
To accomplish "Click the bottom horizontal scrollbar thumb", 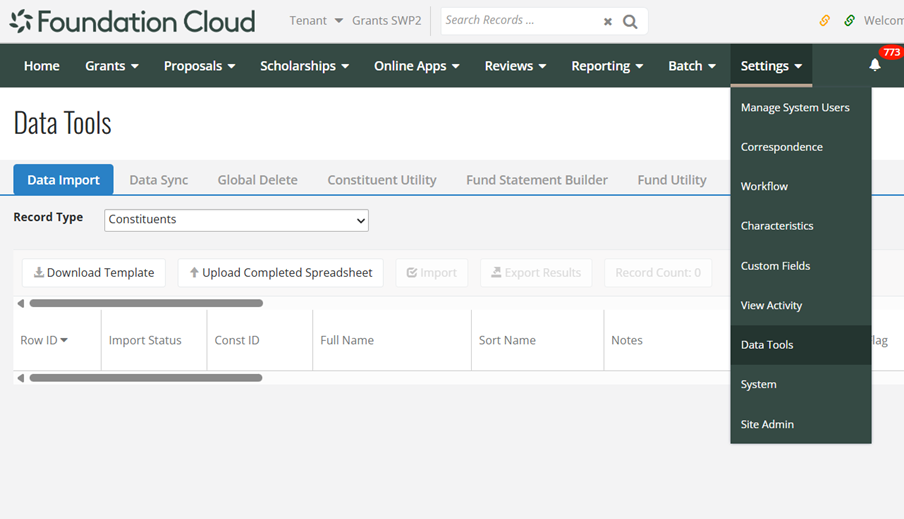I will [146, 378].
